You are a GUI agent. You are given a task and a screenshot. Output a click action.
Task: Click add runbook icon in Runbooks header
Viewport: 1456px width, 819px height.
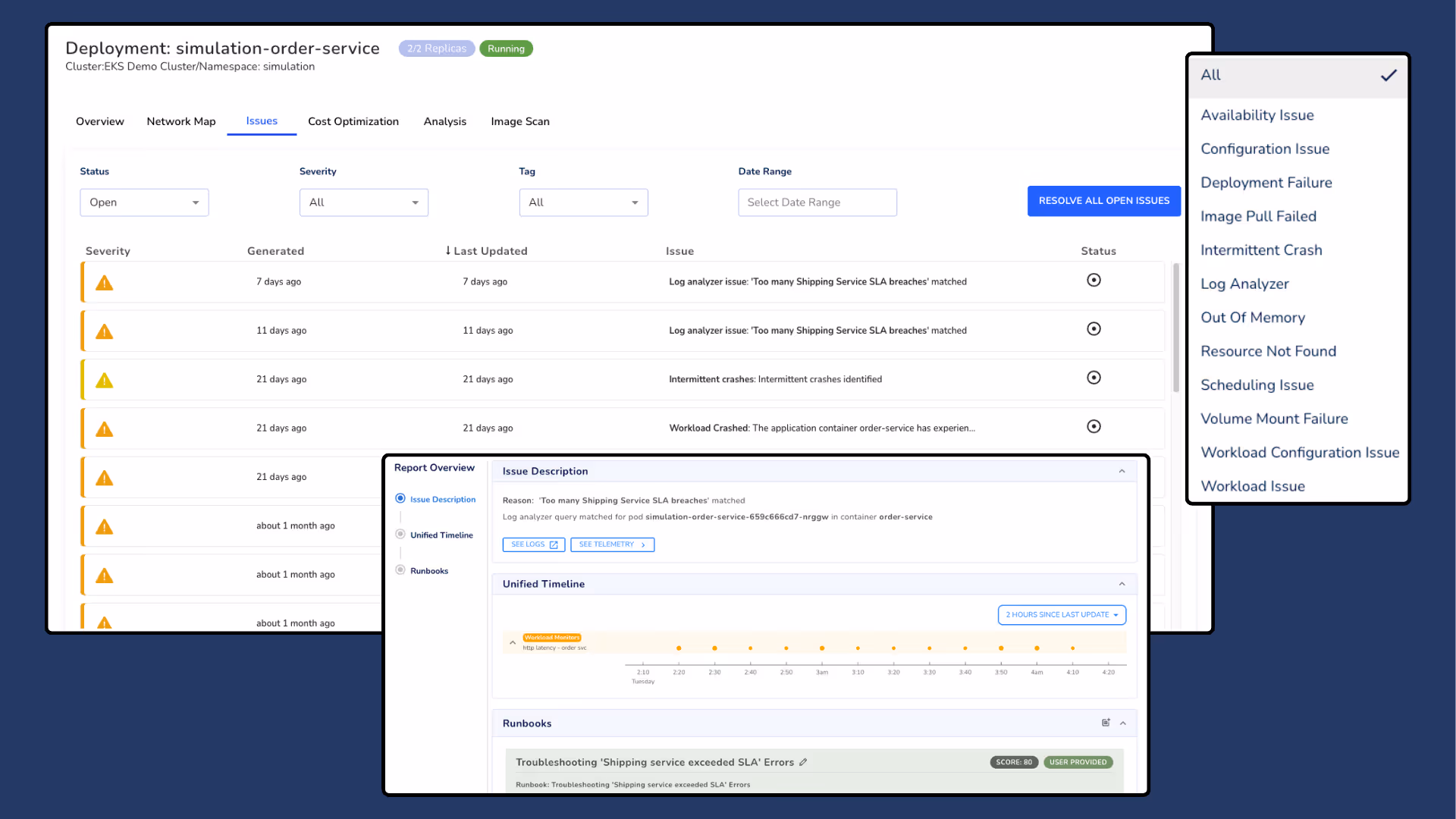coord(1106,723)
